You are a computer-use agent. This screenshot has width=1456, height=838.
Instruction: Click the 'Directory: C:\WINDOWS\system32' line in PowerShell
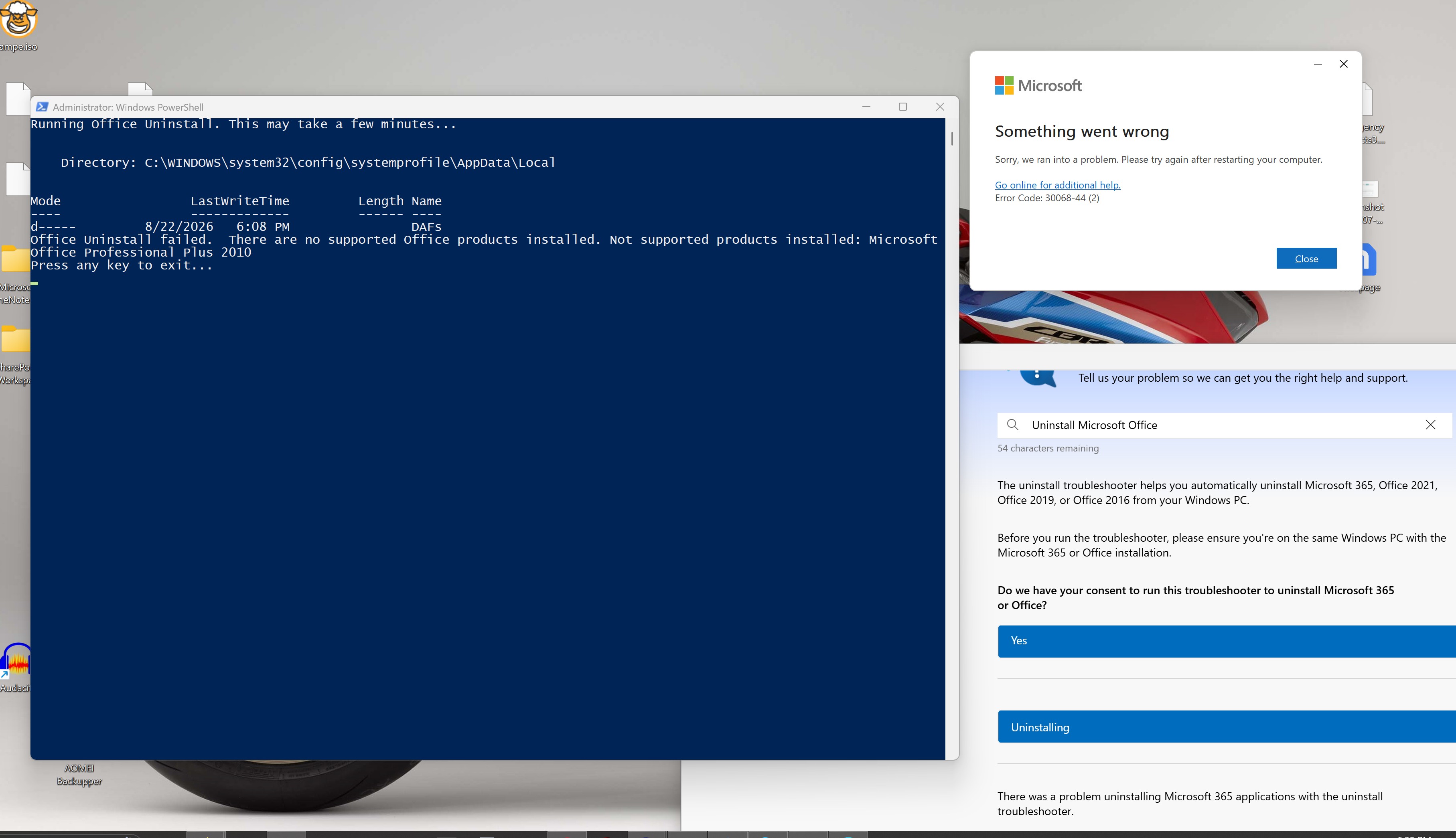pos(308,163)
